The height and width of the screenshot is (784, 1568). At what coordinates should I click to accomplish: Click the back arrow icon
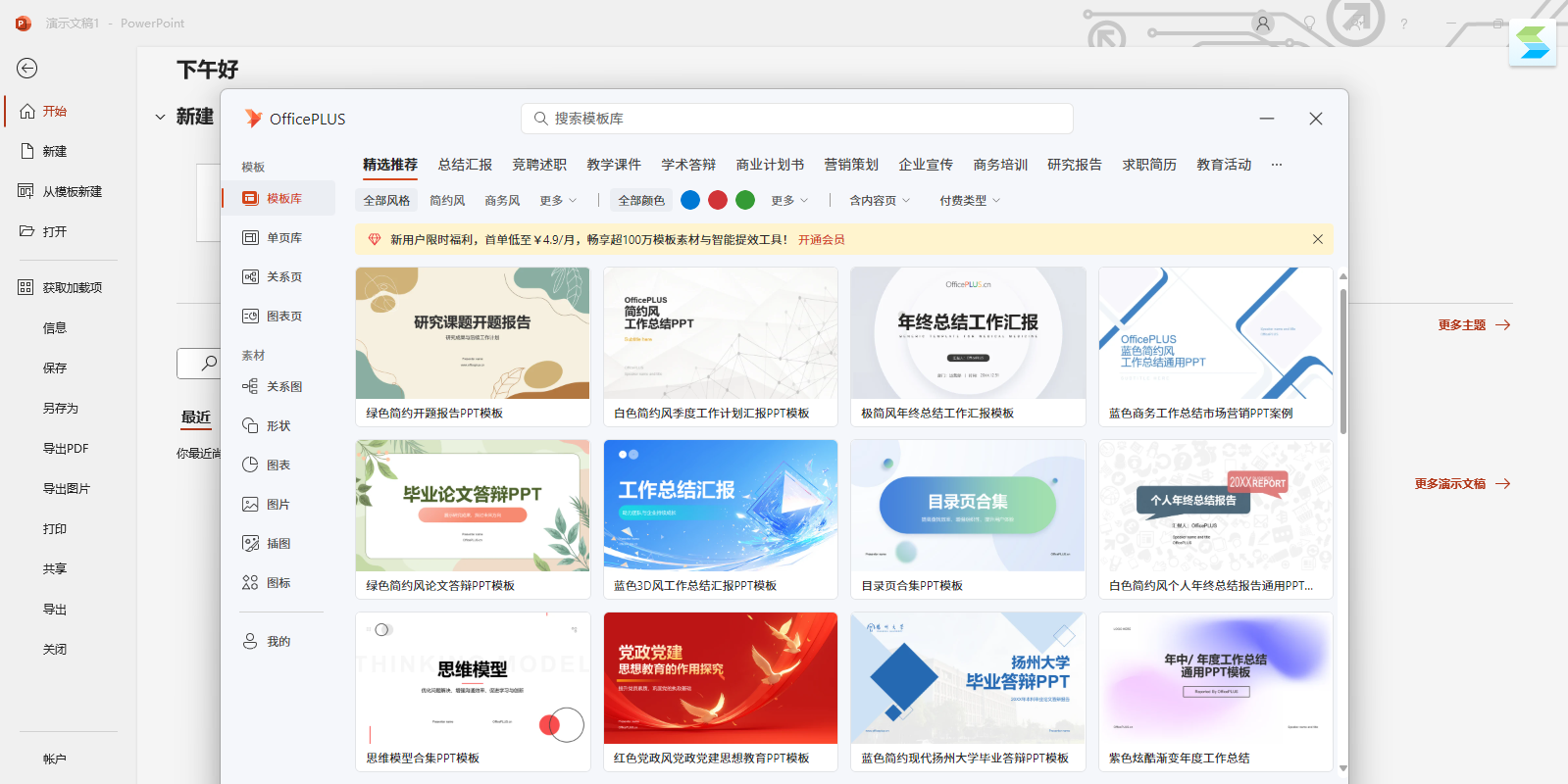coord(26,68)
